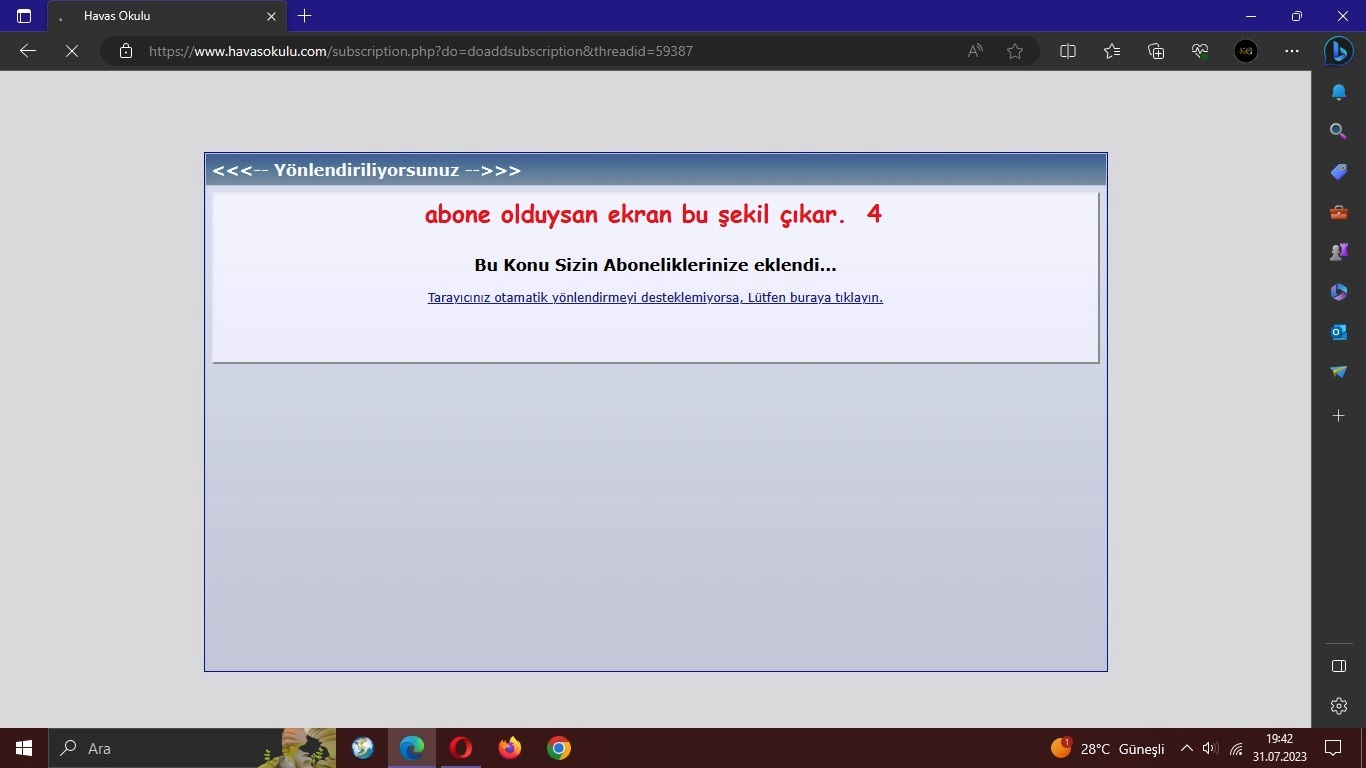Image resolution: width=1366 pixels, height=768 pixels.
Task: Open sidebar settings gear
Action: tap(1339, 706)
